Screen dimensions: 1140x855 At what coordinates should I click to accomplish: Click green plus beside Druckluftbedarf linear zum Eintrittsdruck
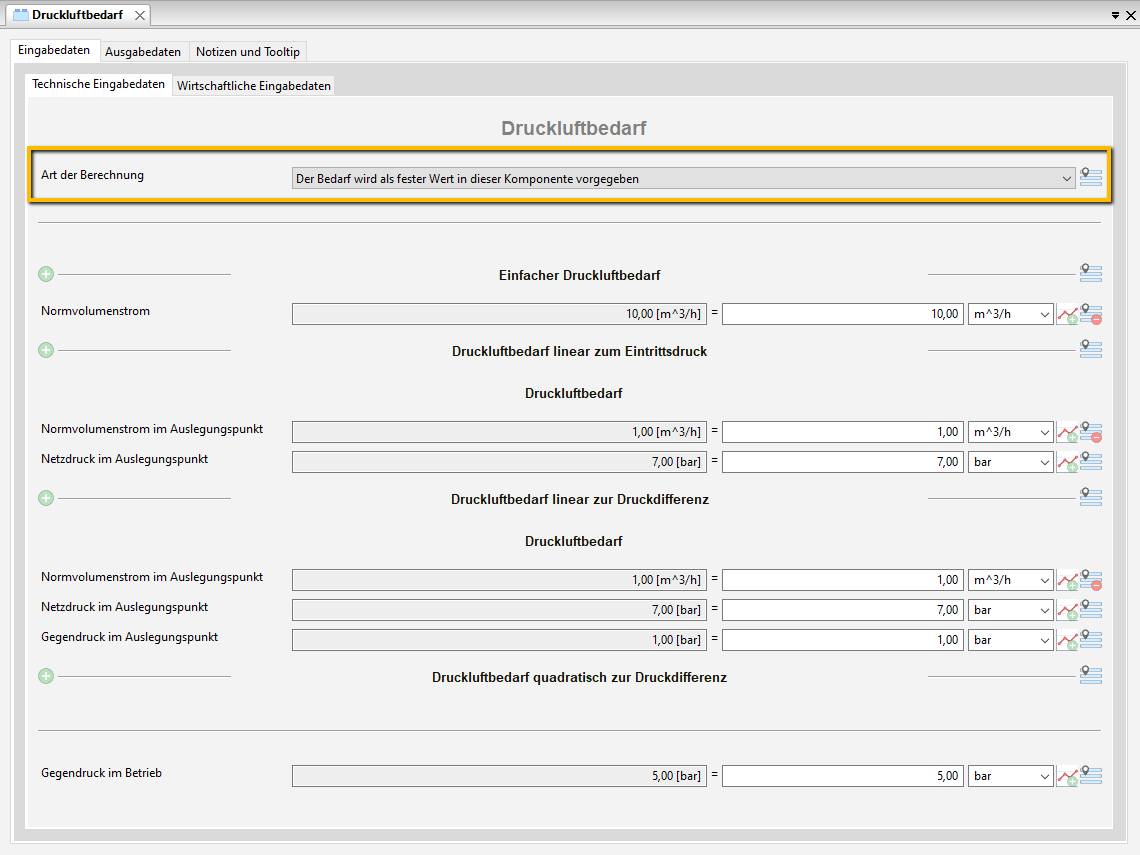[x=46, y=350]
